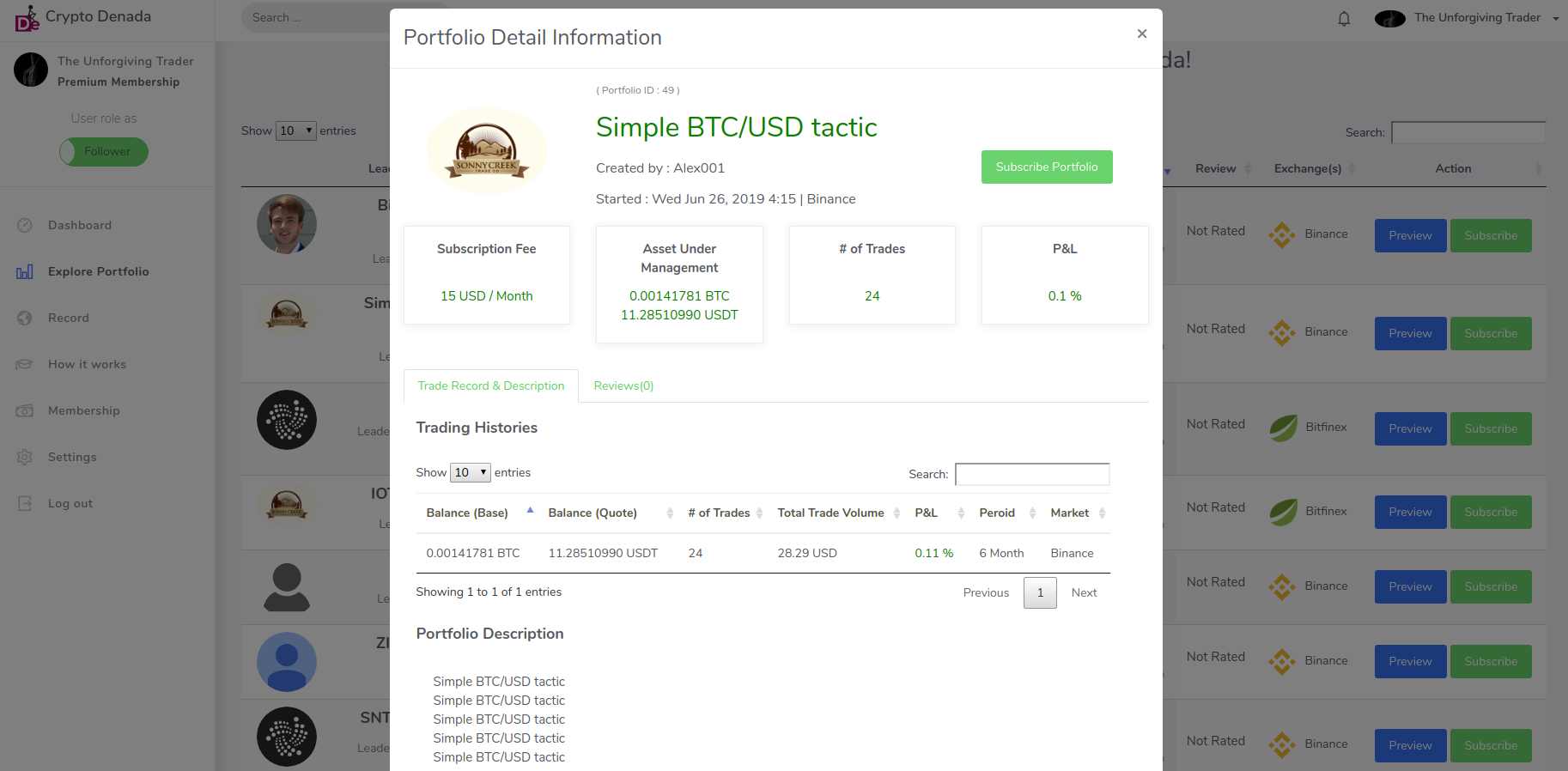Image resolution: width=1568 pixels, height=771 pixels.
Task: Click Subscribe Portfolio button
Action: click(1047, 167)
